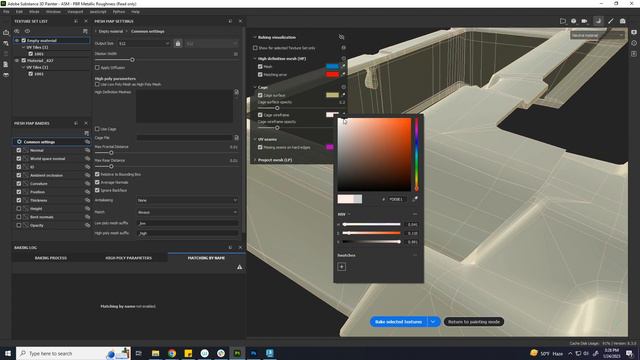The width and height of the screenshot is (640, 360).
Task: Collapse UV Tiles under Material_437
Action: pyautogui.click(x=23, y=67)
